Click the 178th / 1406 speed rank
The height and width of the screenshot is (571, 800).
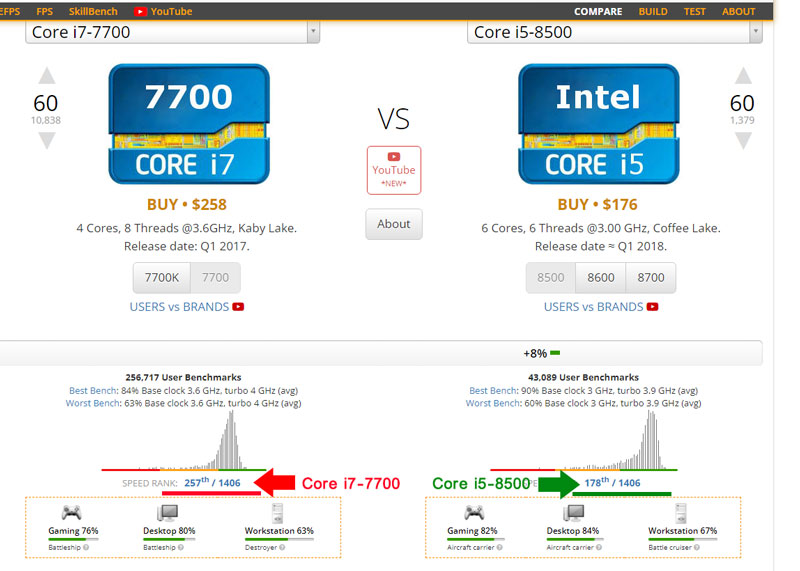(x=612, y=482)
